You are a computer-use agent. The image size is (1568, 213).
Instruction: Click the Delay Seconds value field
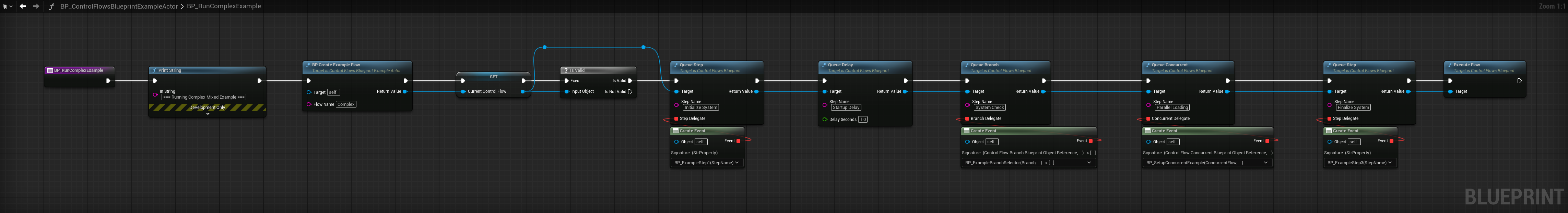coord(862,120)
